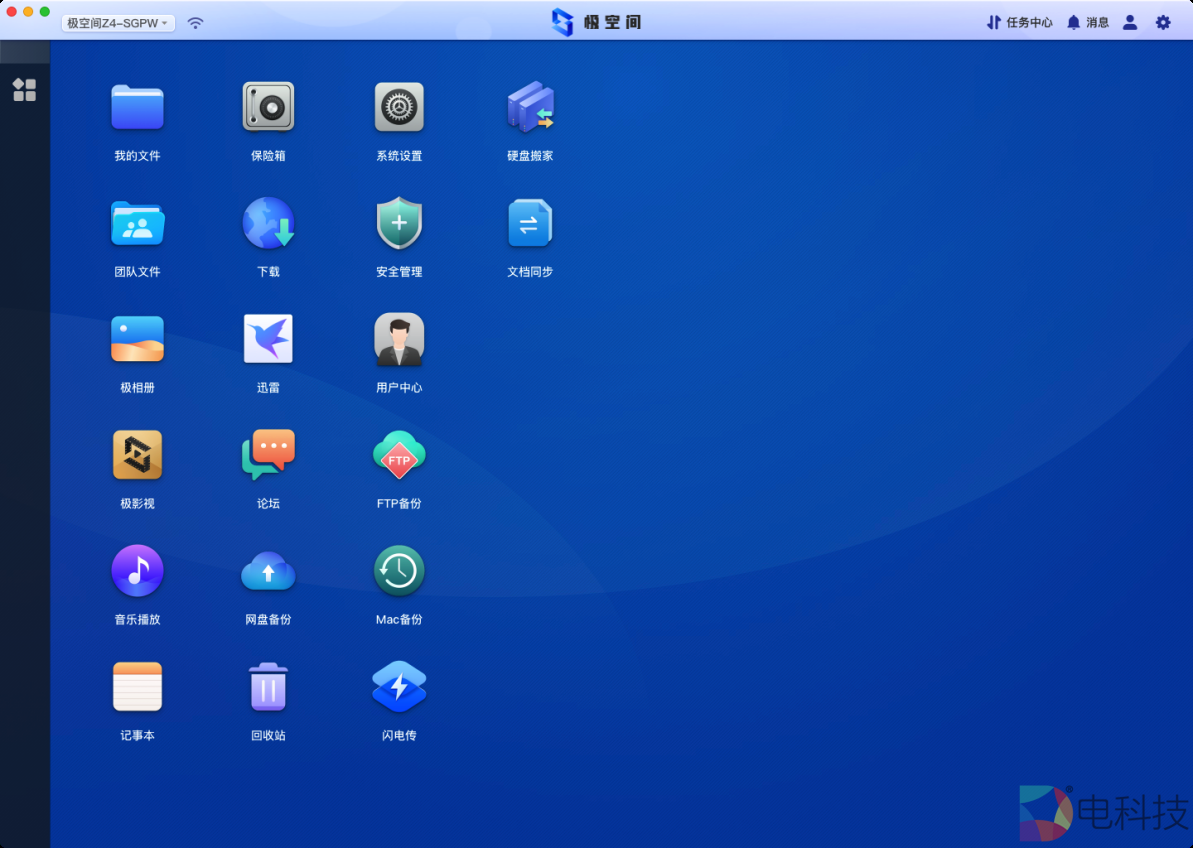This screenshot has width=1193, height=848.
Task: Open 安全管理 security shield app
Action: tap(399, 223)
